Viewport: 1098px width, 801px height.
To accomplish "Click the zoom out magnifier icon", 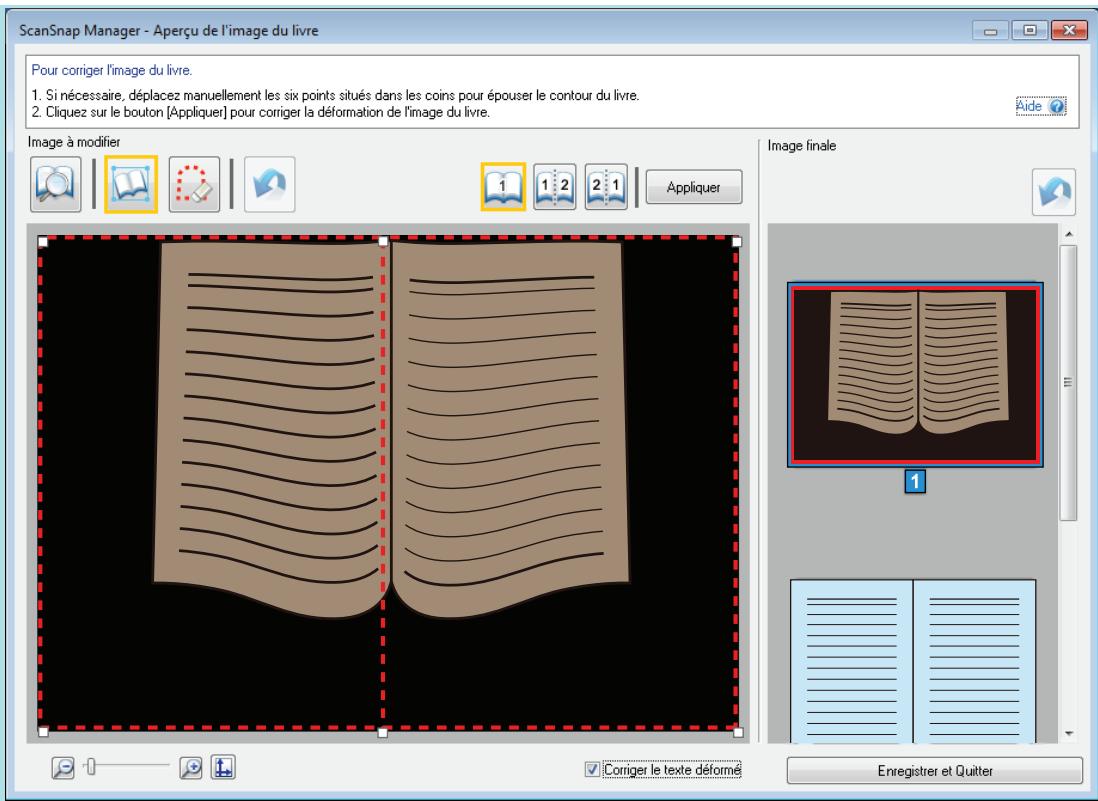I will pos(62,767).
